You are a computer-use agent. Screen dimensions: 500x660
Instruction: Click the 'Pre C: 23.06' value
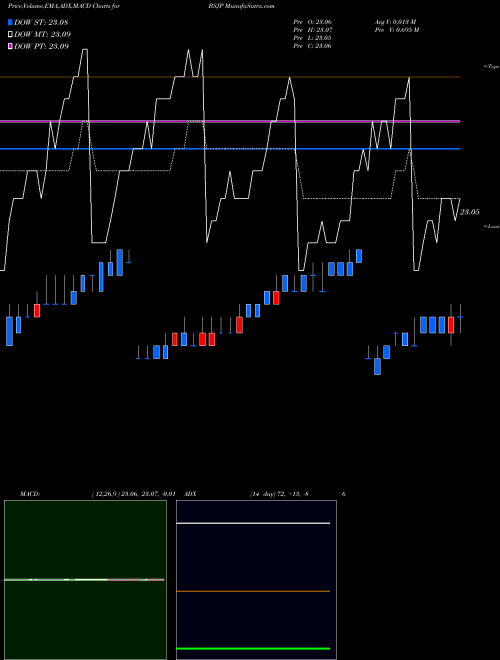tap(312, 46)
